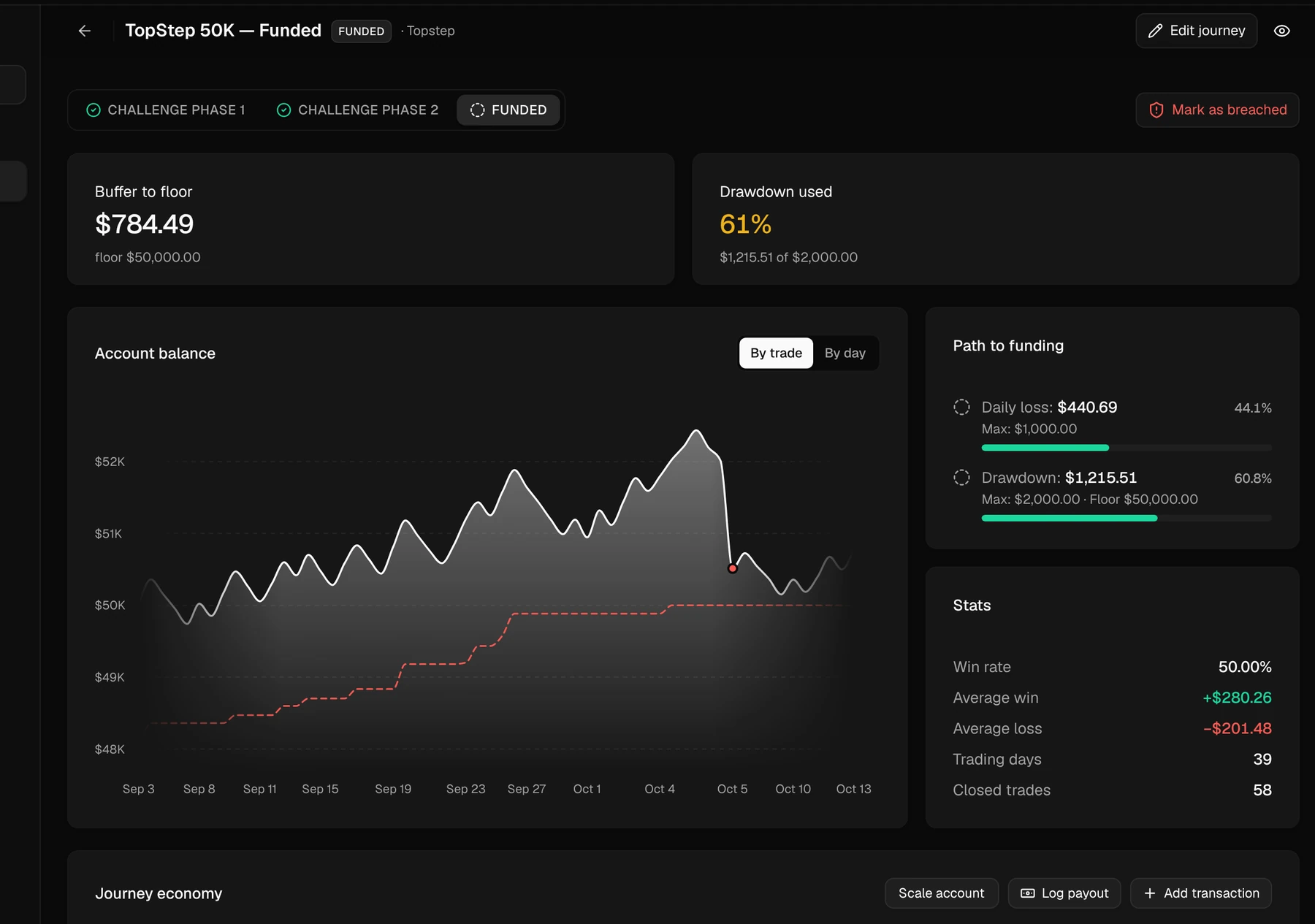
Task: Toggle the eye visibility icon
Action: (x=1281, y=31)
